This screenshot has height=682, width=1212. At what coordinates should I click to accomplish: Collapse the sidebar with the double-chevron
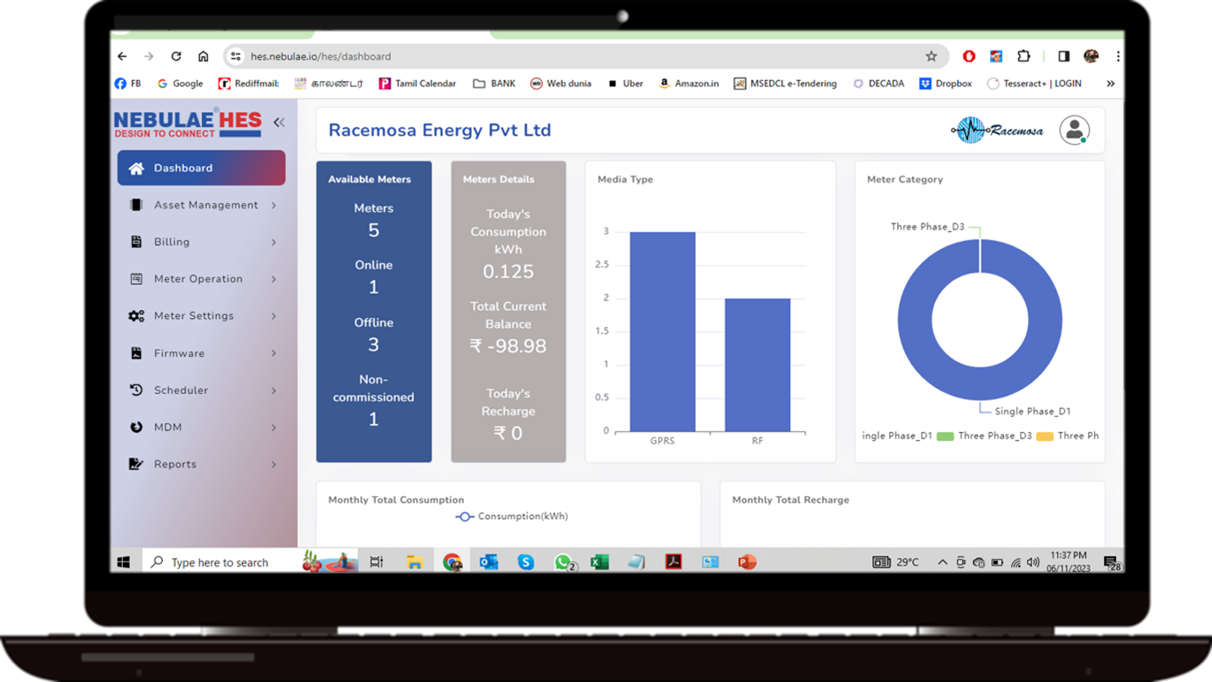tap(278, 122)
